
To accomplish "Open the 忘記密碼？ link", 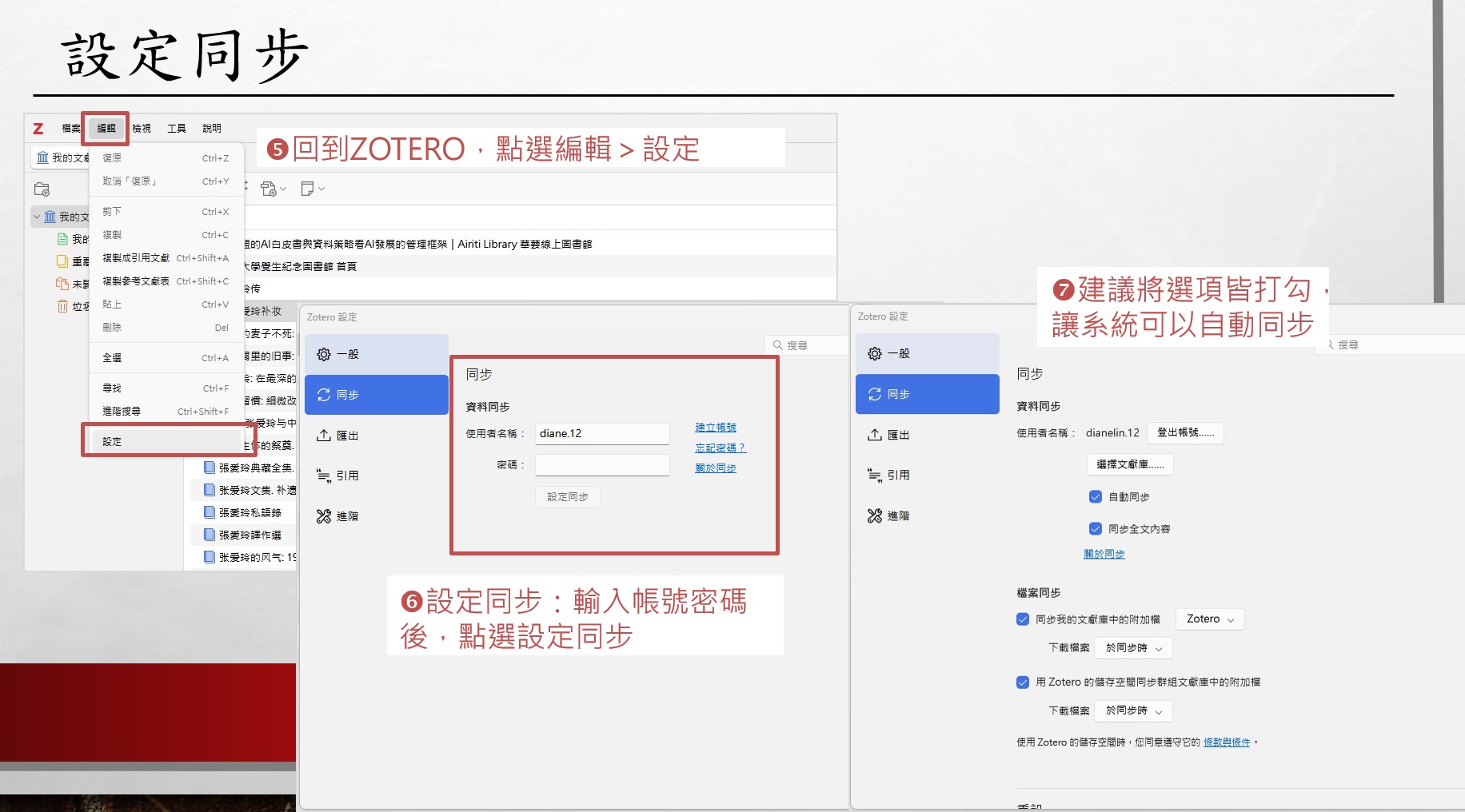I will coord(721,448).
